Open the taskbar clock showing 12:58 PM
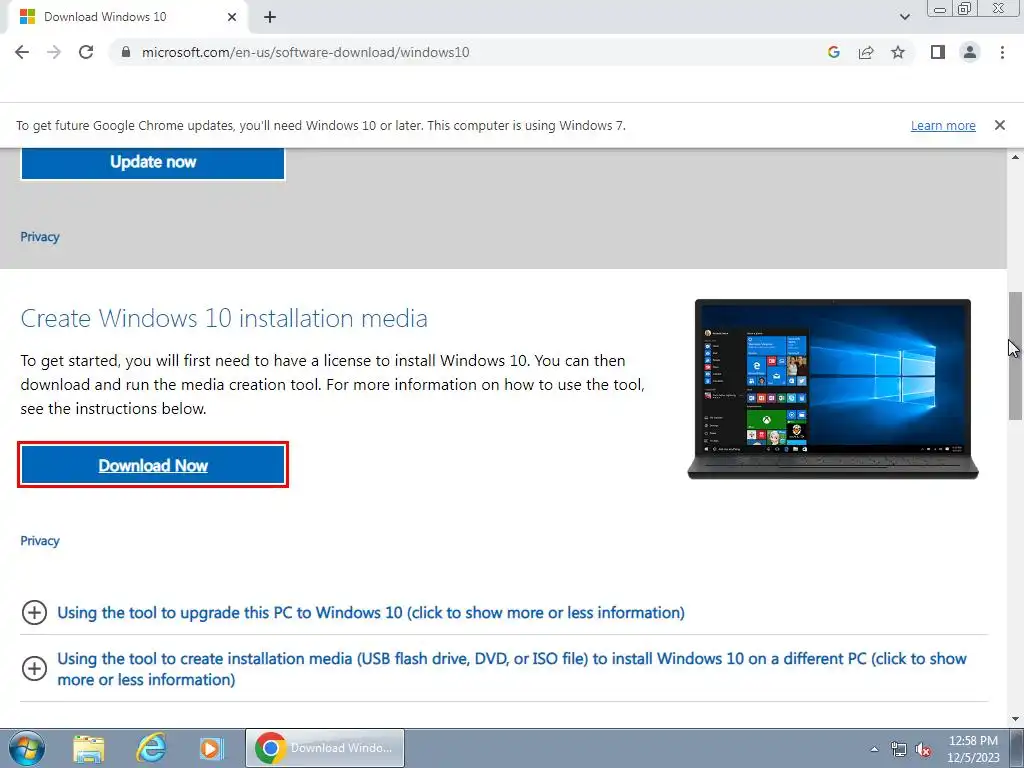This screenshot has height=768, width=1024. 973,749
